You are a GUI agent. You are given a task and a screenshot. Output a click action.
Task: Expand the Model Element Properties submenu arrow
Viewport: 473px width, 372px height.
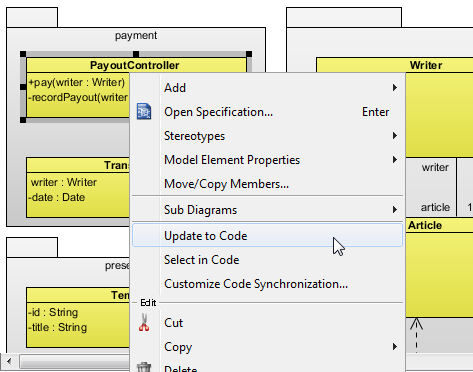pyautogui.click(x=395, y=160)
